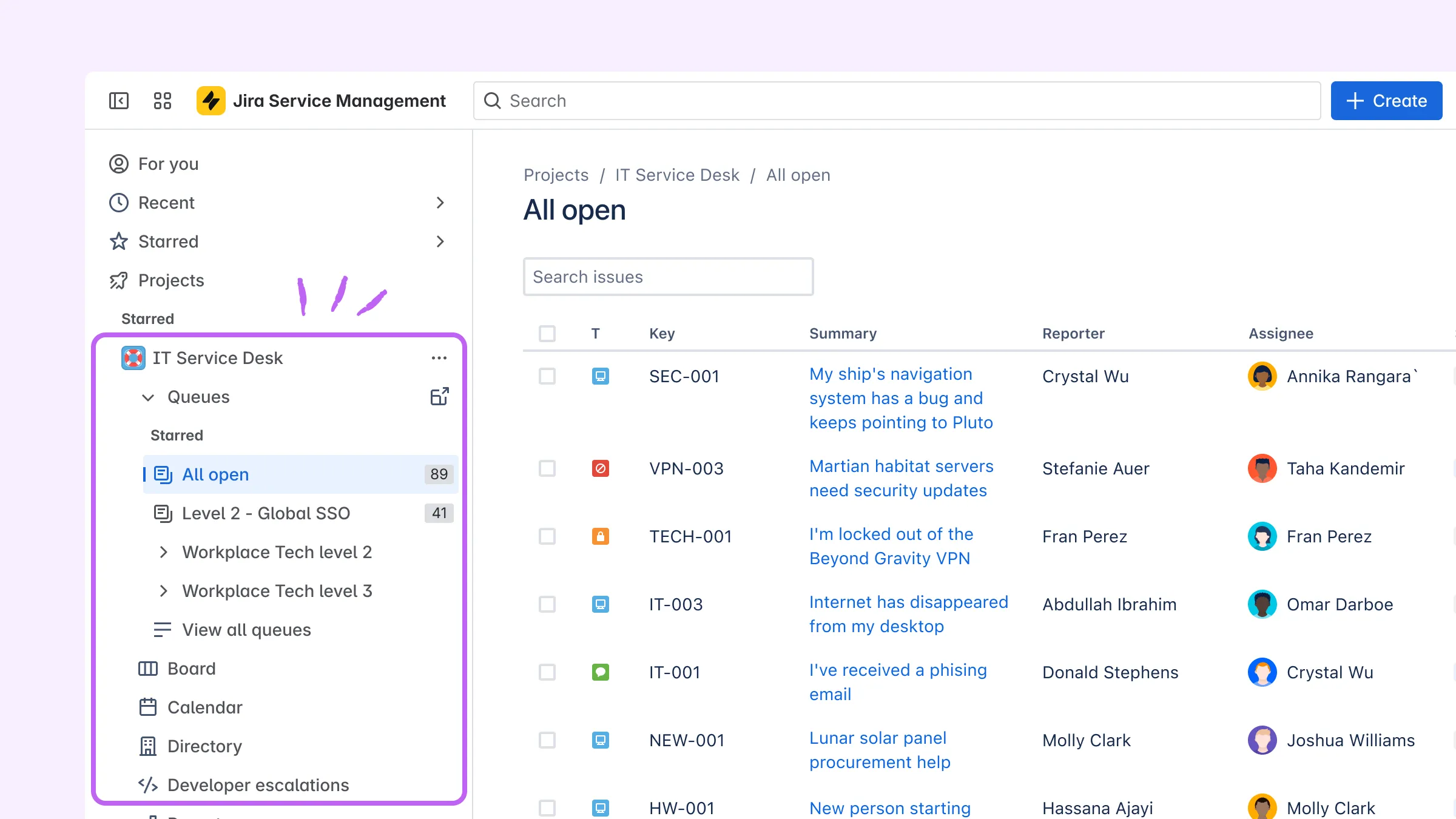
Task: Click the Search issues field
Action: (668, 277)
